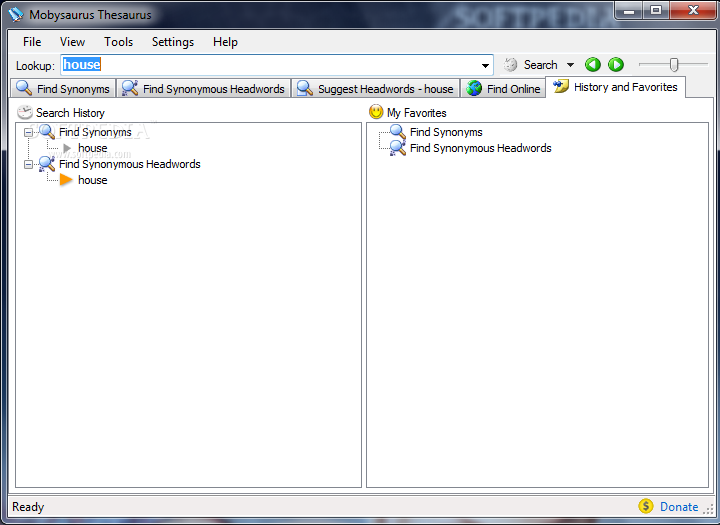
Task: Click the Find Online globe icon
Action: 474,88
